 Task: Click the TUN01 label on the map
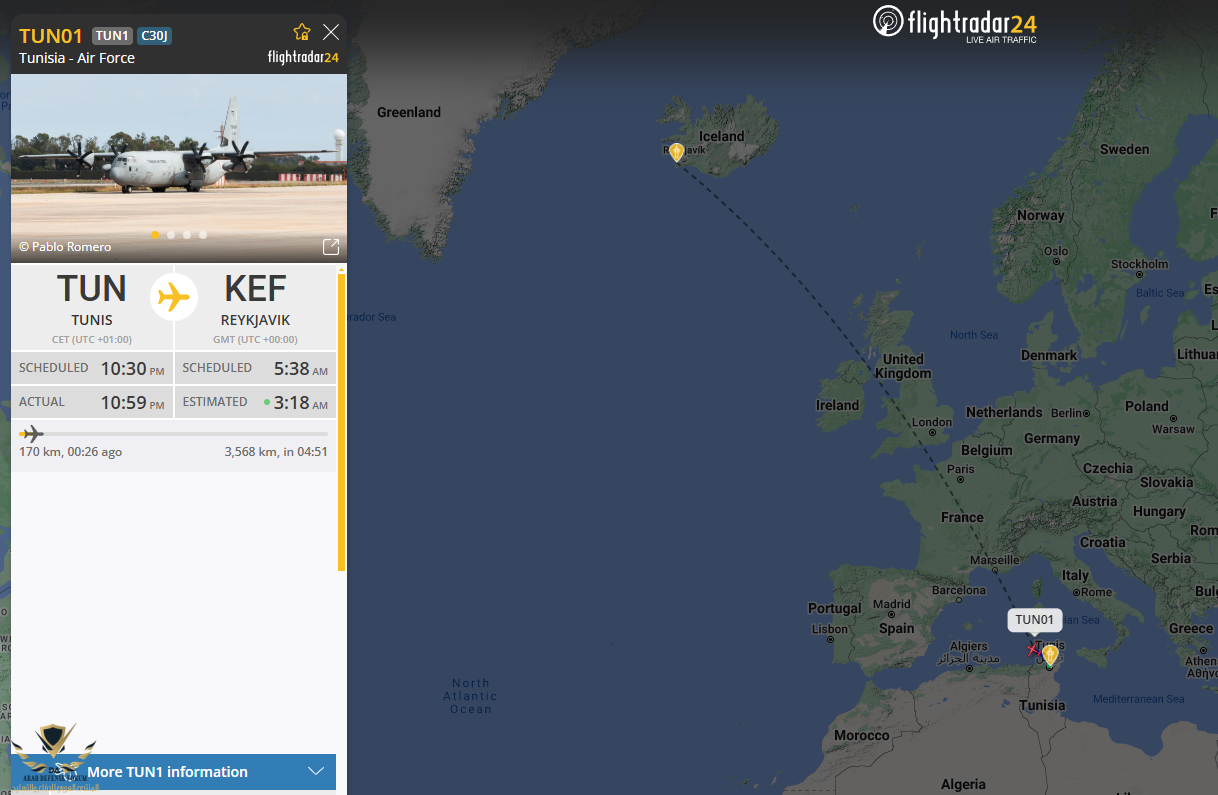click(1035, 620)
